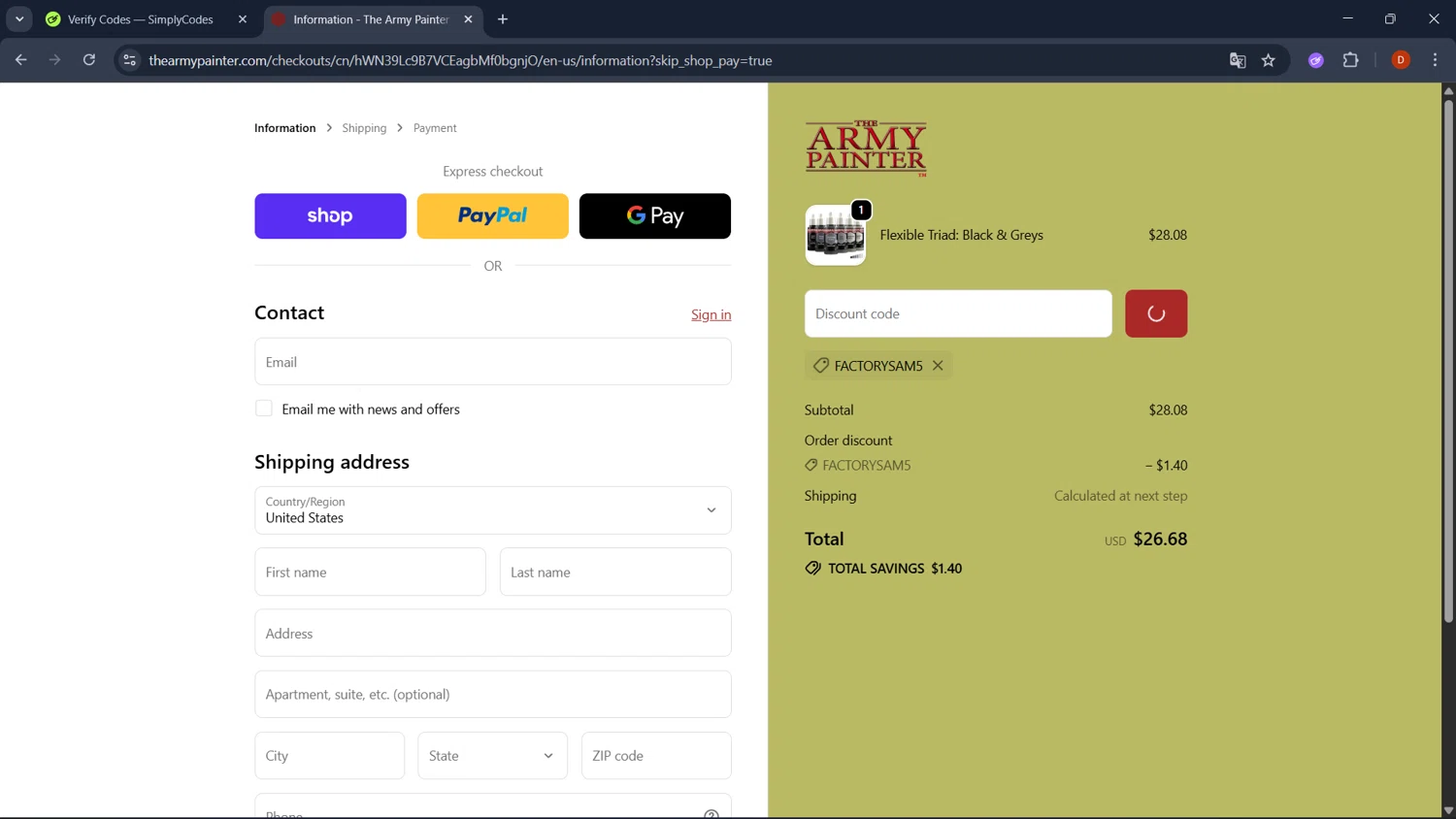Screen dimensions: 1456x819
Task: Open the translate page icon
Action: (x=1238, y=60)
